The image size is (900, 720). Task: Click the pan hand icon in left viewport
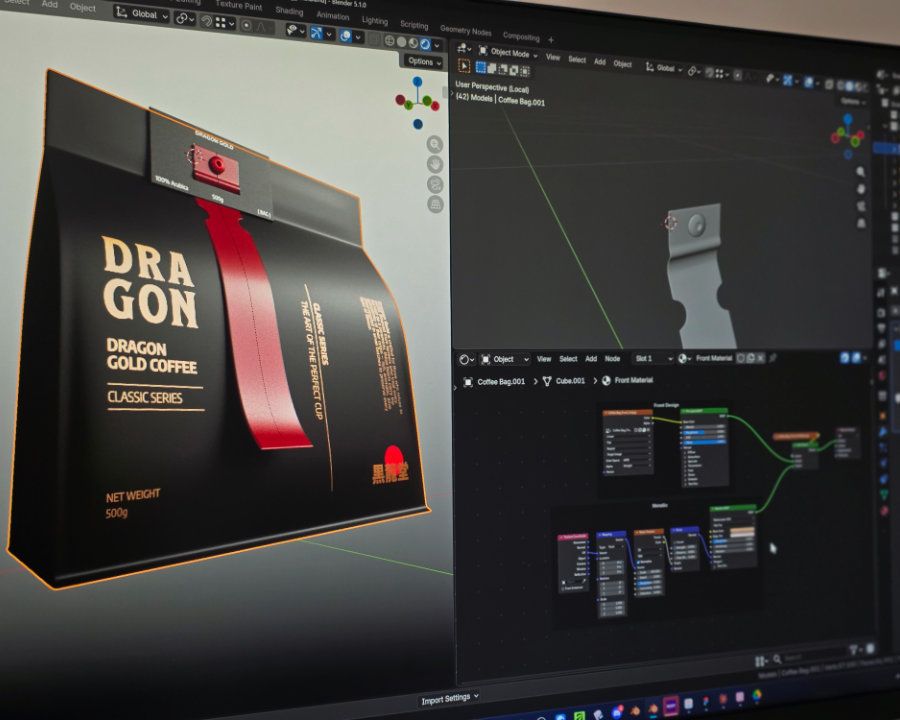point(436,164)
